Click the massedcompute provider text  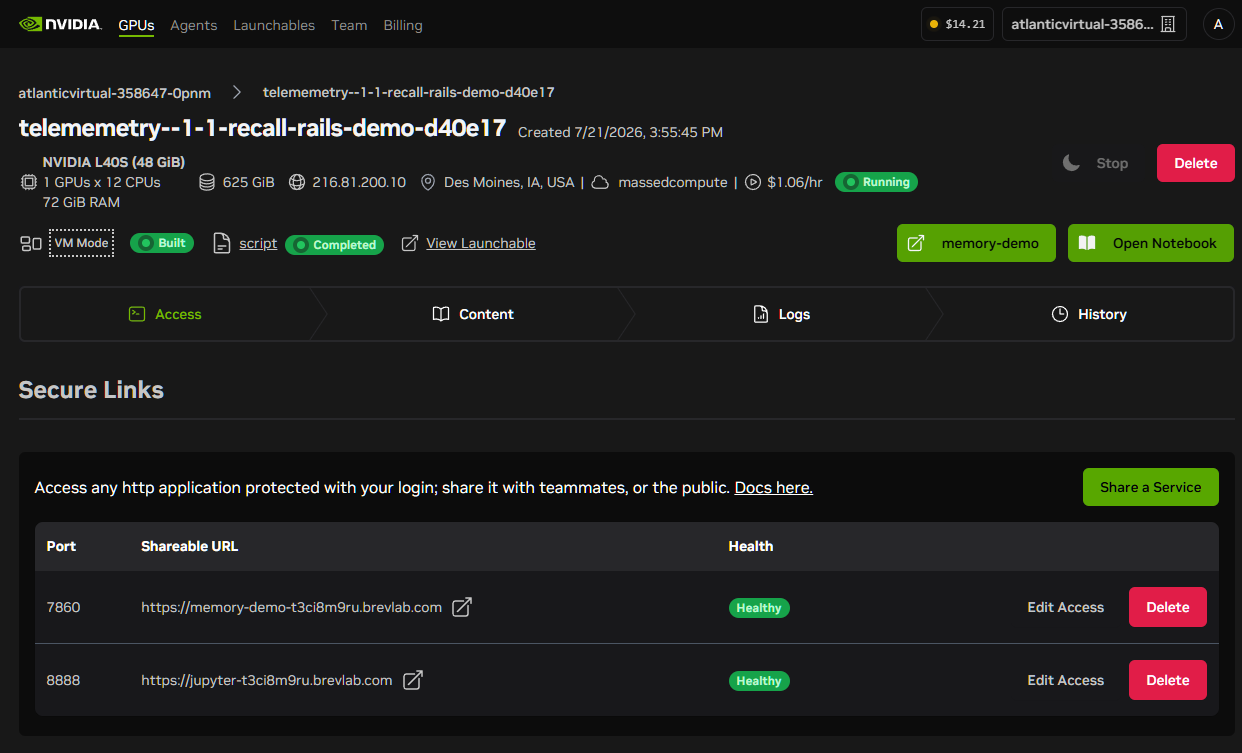point(673,183)
